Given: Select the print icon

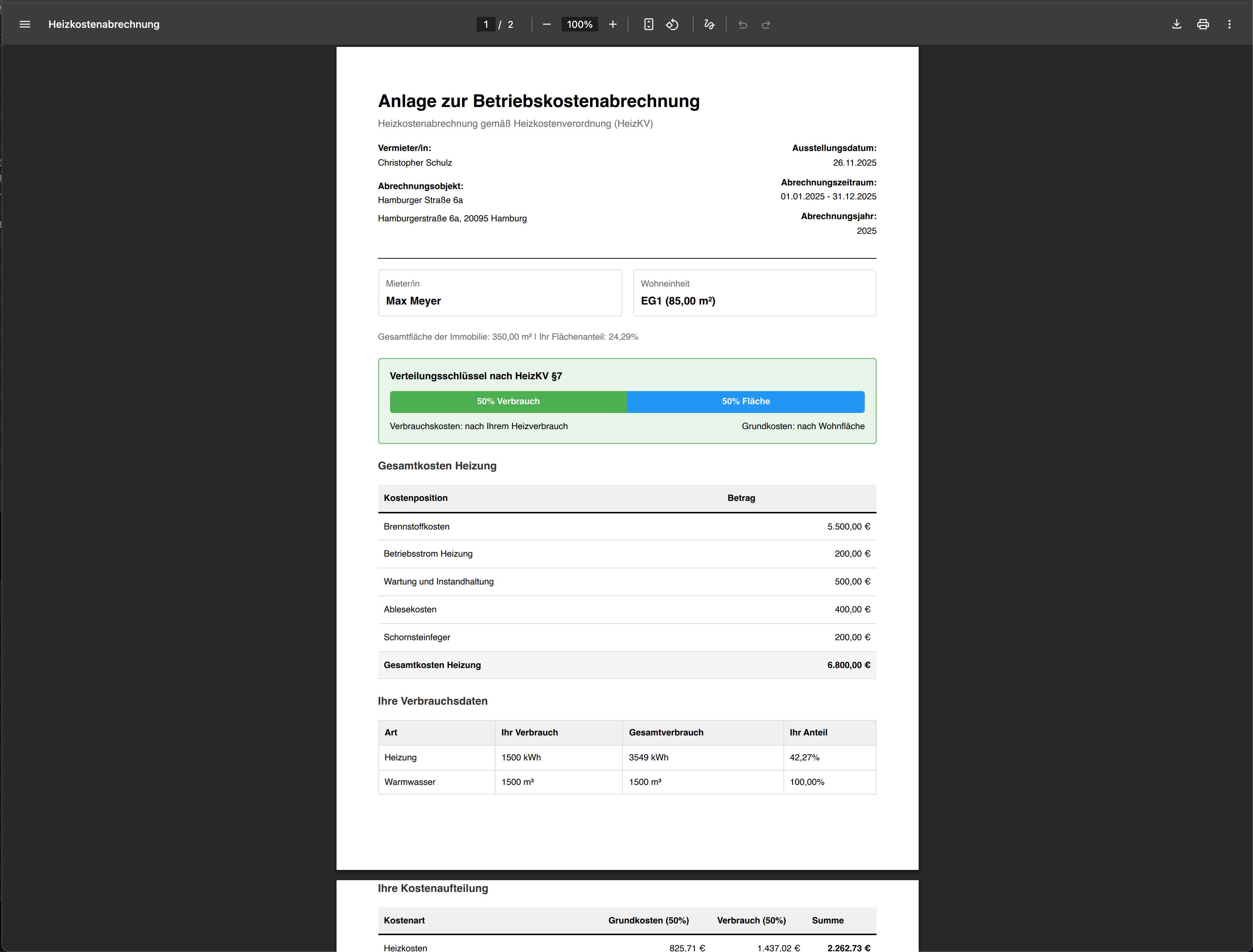Looking at the screenshot, I should (1203, 24).
